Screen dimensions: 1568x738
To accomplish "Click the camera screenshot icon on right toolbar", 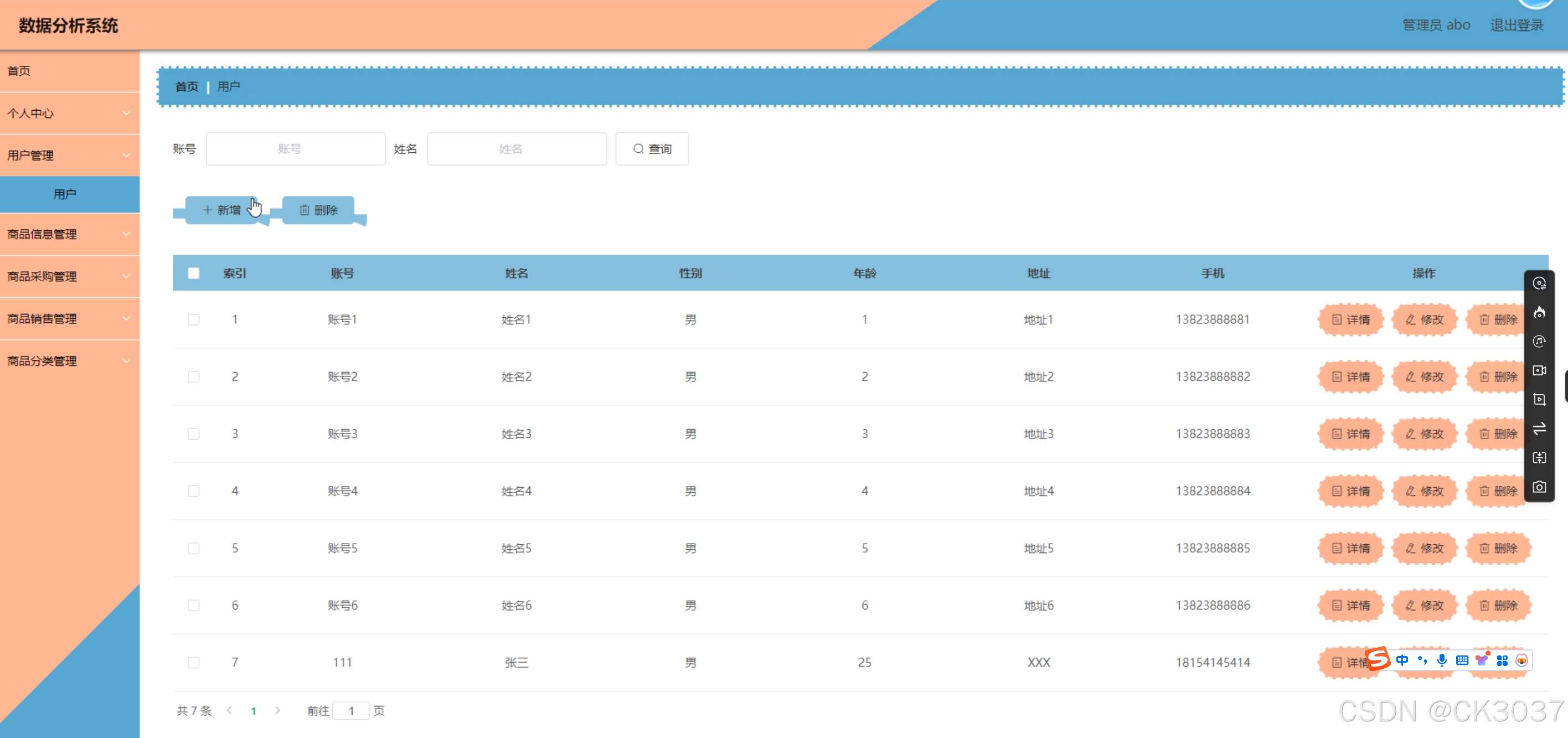I will [1540, 487].
